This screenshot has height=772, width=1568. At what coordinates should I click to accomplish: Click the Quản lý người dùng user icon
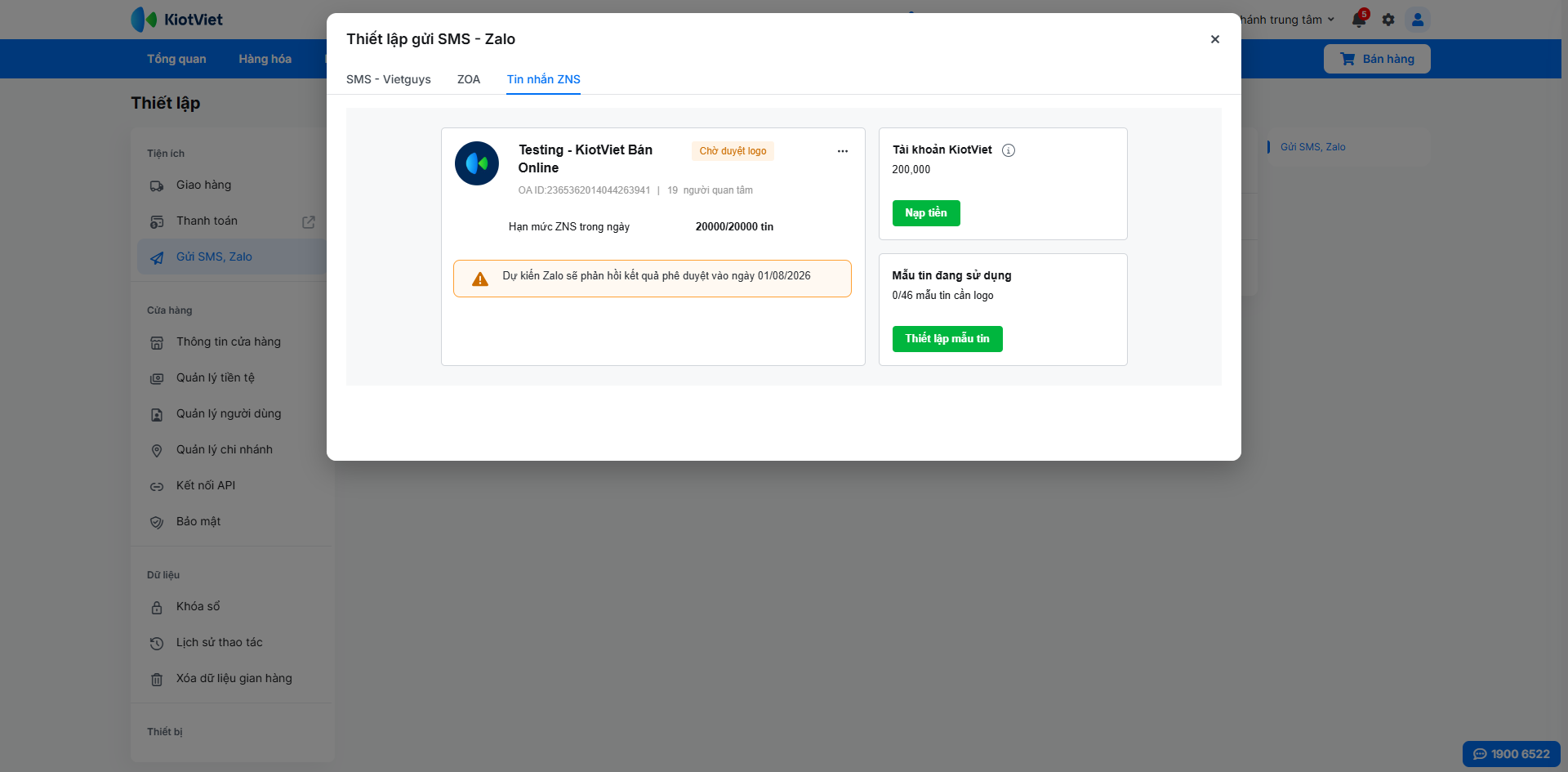(157, 415)
